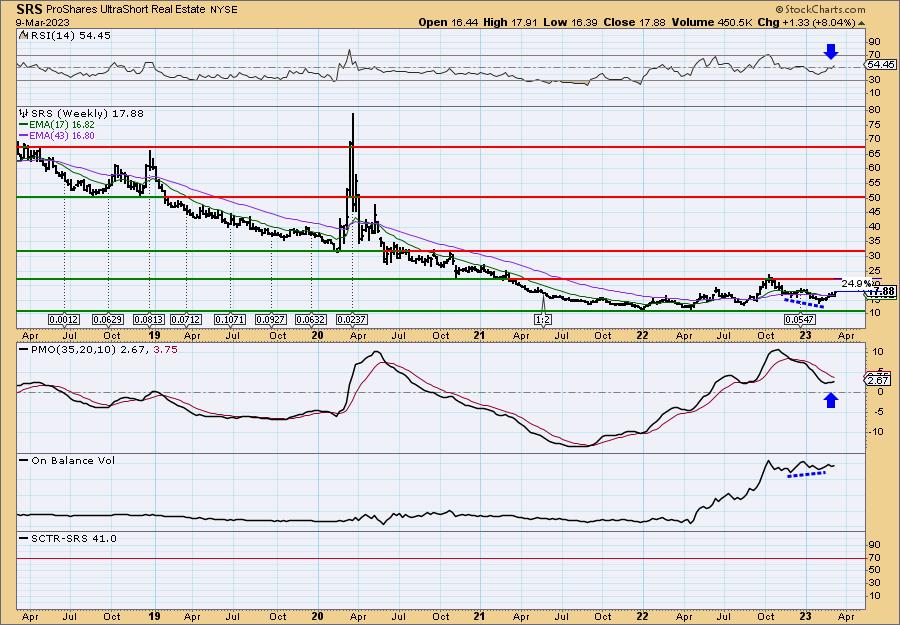Viewport: 900px width, 625px height.
Task: Click the 40 label on price axis
Action: pos(874,226)
